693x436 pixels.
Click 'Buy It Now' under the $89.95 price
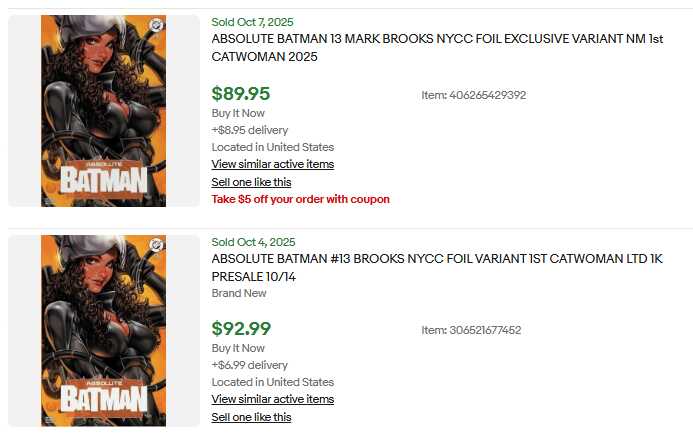tap(238, 113)
